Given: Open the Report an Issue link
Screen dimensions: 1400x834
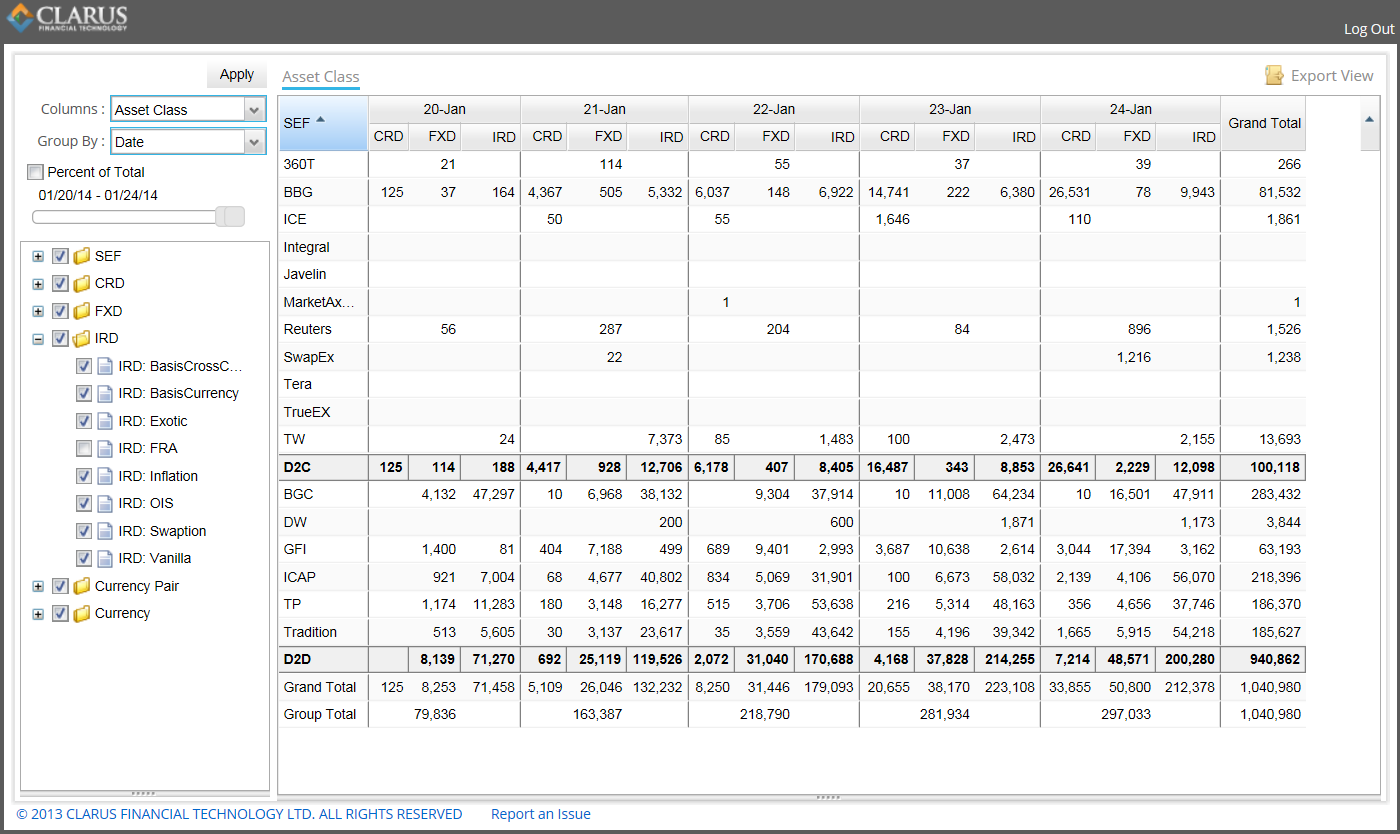Looking at the screenshot, I should coord(541,814).
